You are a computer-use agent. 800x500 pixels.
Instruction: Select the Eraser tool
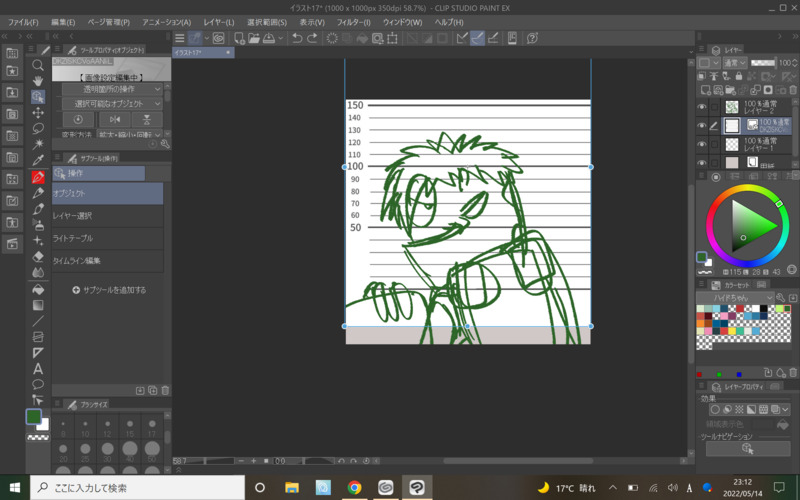tap(38, 256)
